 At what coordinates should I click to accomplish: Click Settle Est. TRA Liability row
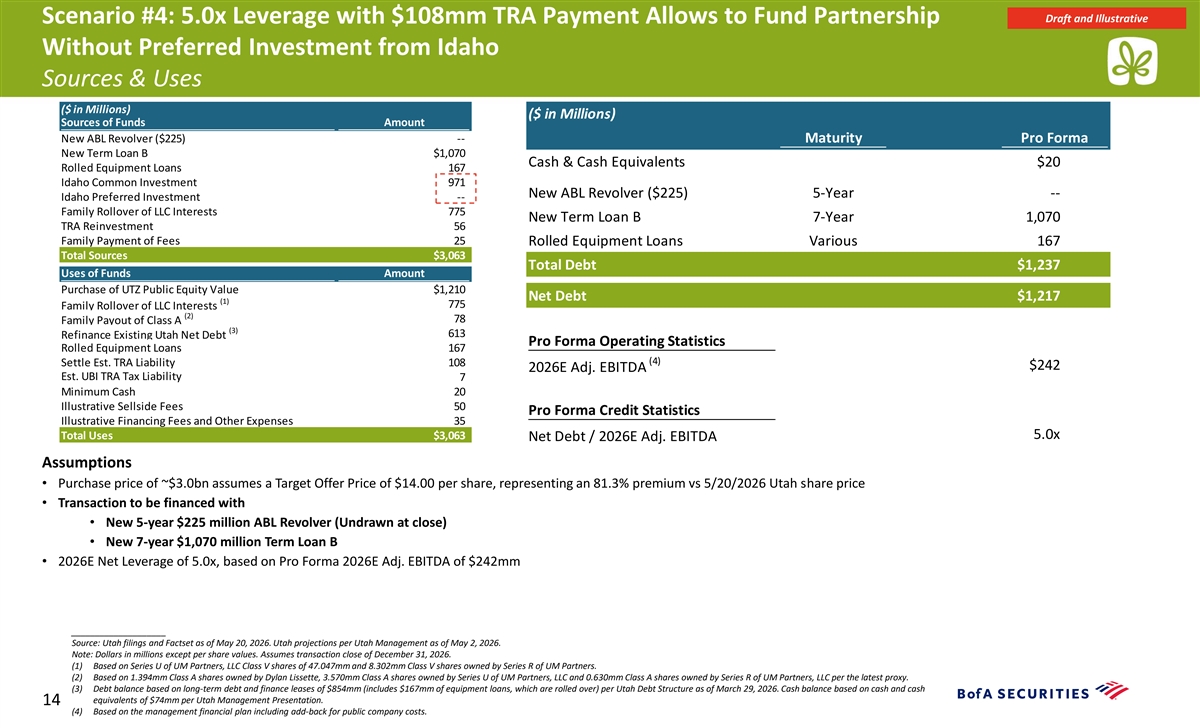coord(264,362)
